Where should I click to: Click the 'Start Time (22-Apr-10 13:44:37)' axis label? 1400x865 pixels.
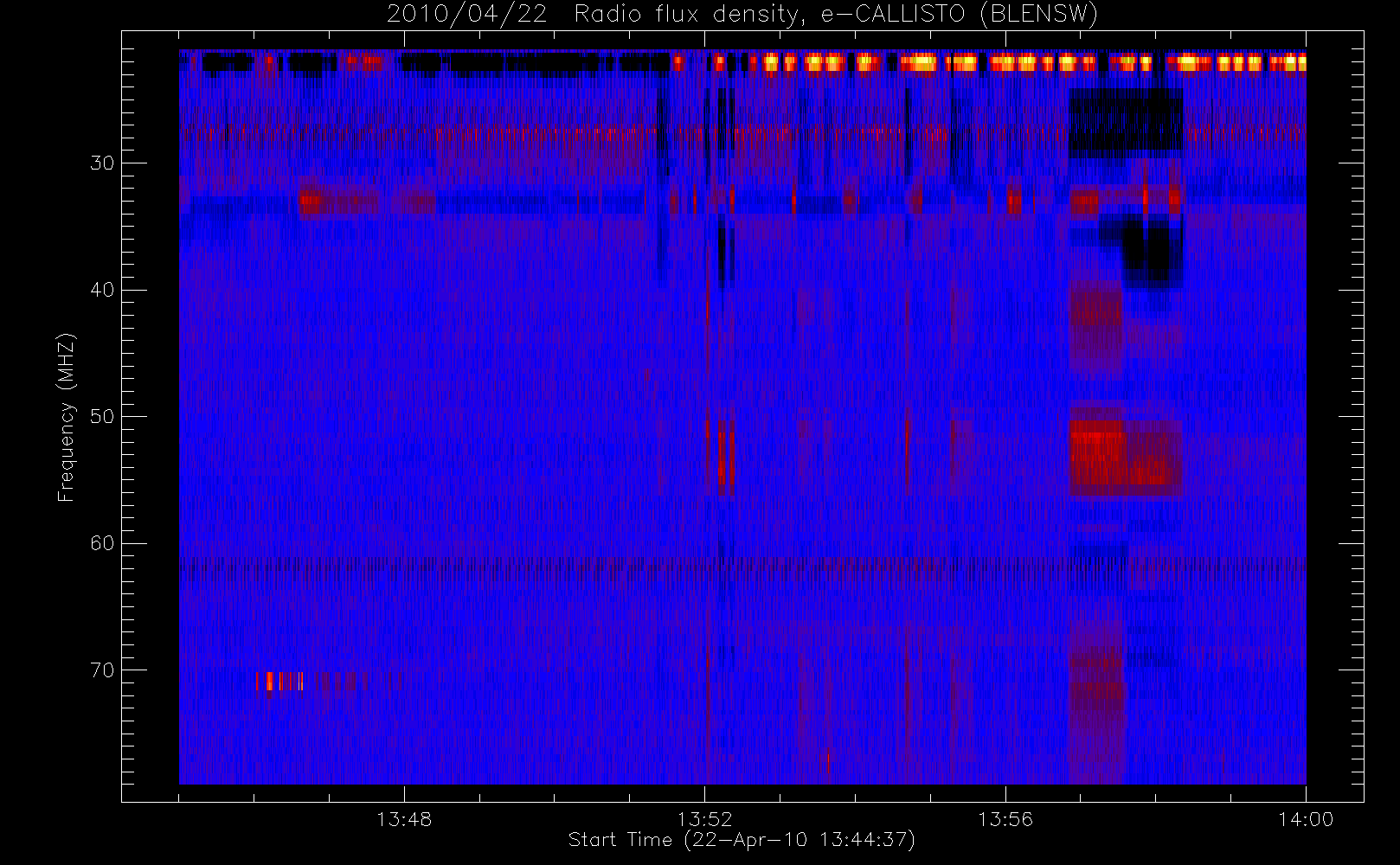742,840
